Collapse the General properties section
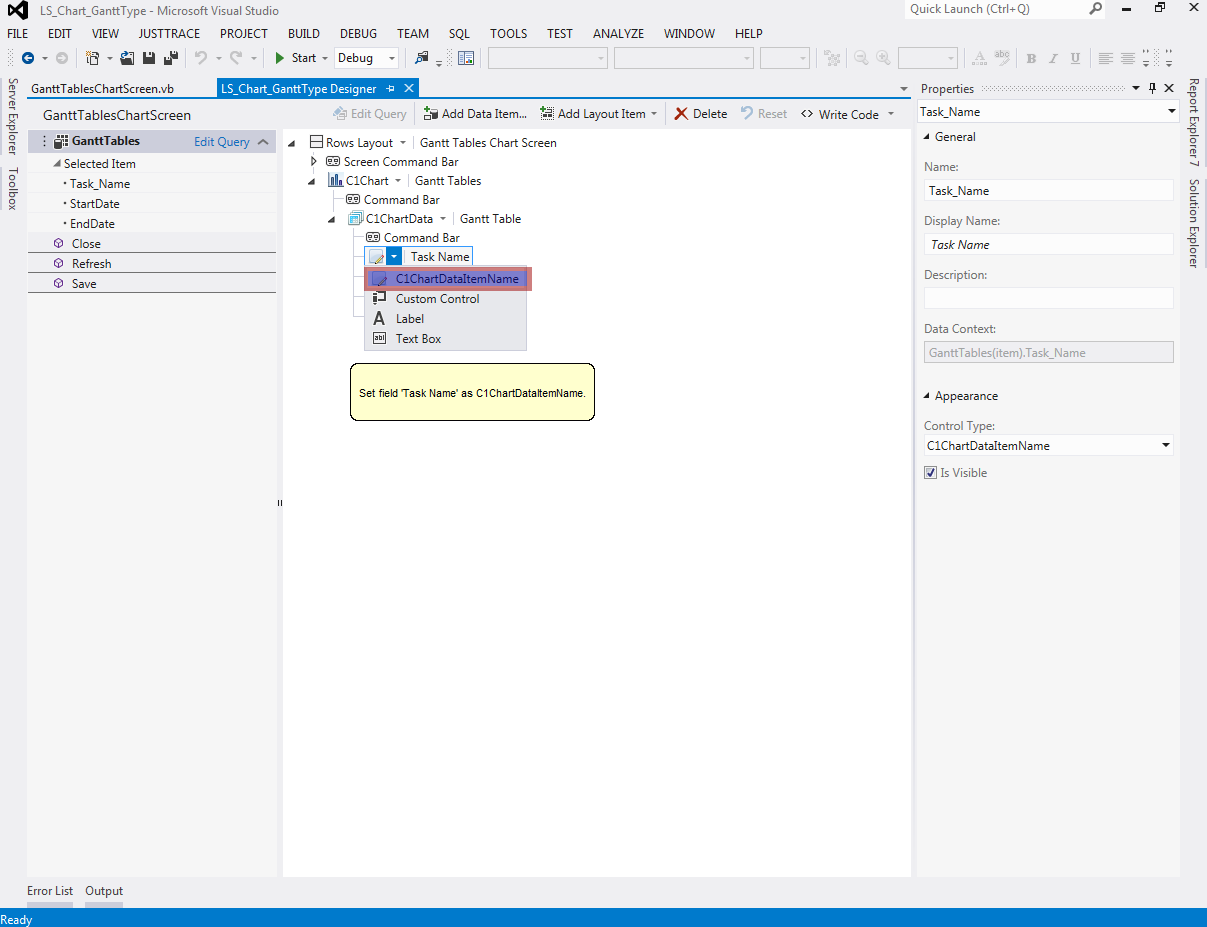This screenshot has width=1207, height=927. click(x=926, y=137)
